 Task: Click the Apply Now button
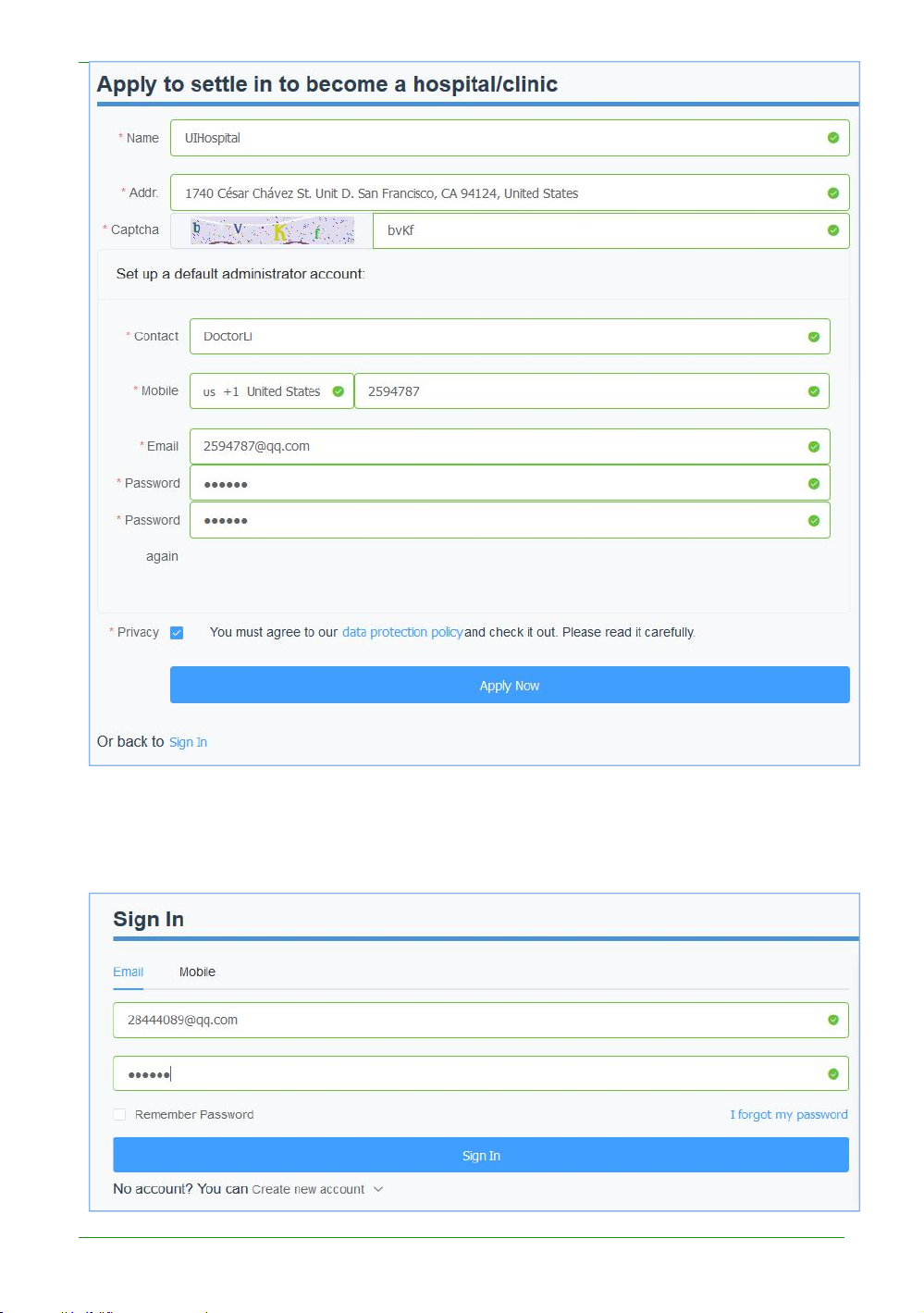(x=510, y=685)
